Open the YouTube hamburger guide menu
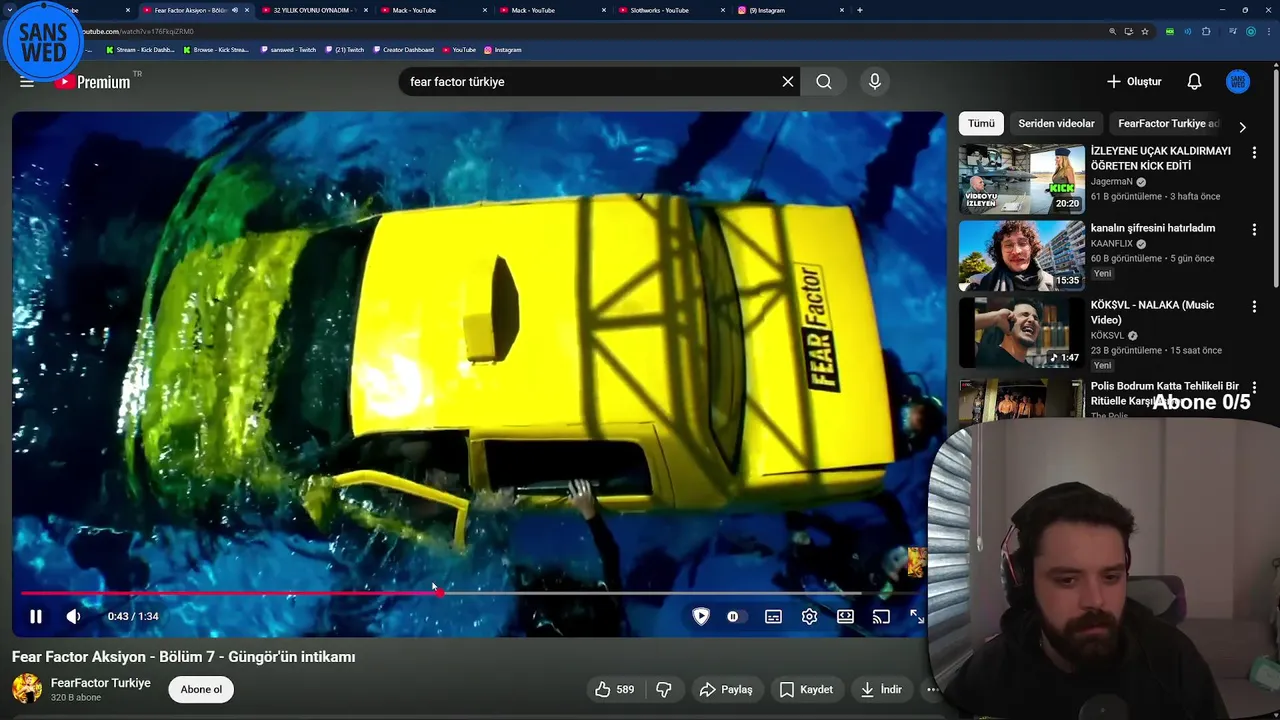Viewport: 1280px width, 720px height. (27, 82)
